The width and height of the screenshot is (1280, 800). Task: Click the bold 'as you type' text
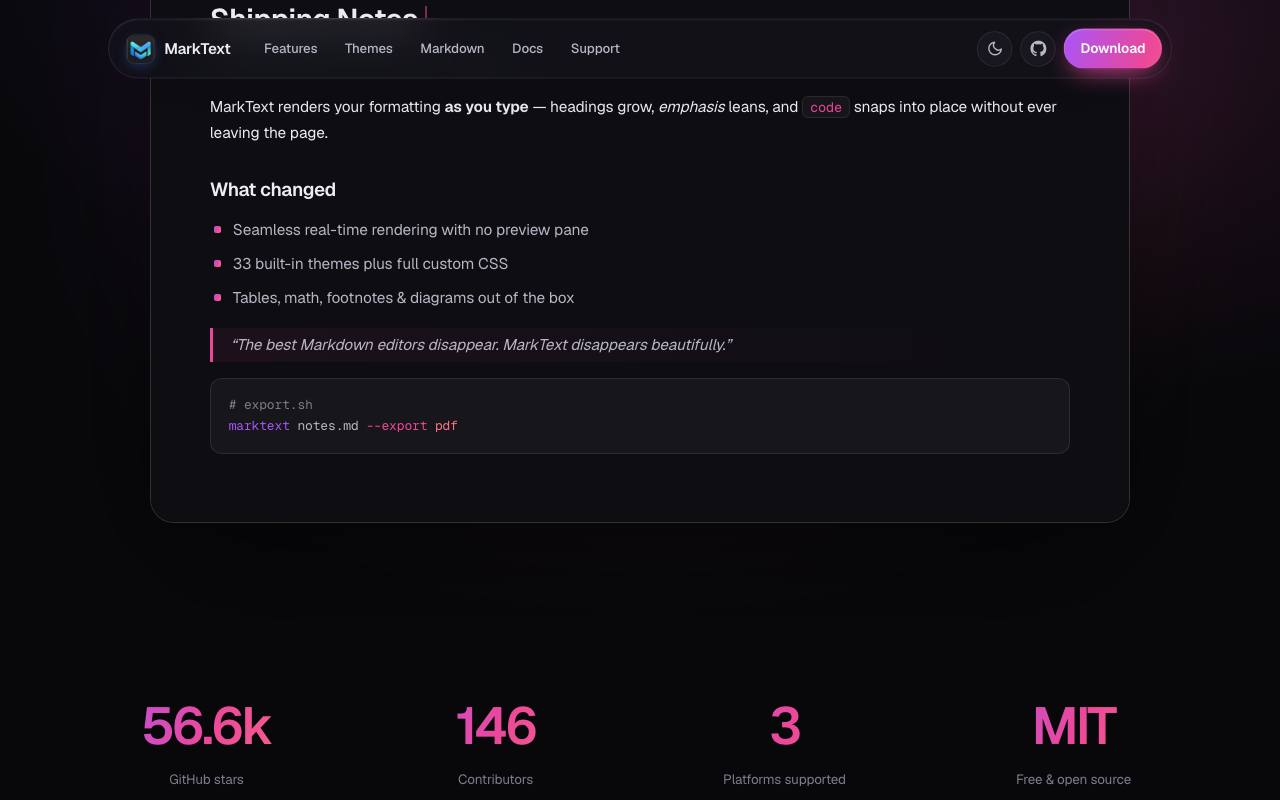coord(486,107)
